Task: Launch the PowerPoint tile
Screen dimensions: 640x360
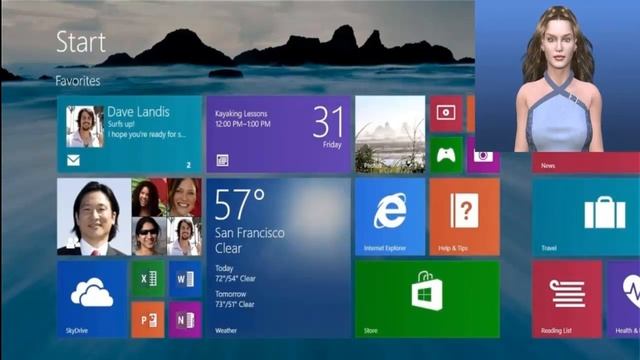Action: 148,320
